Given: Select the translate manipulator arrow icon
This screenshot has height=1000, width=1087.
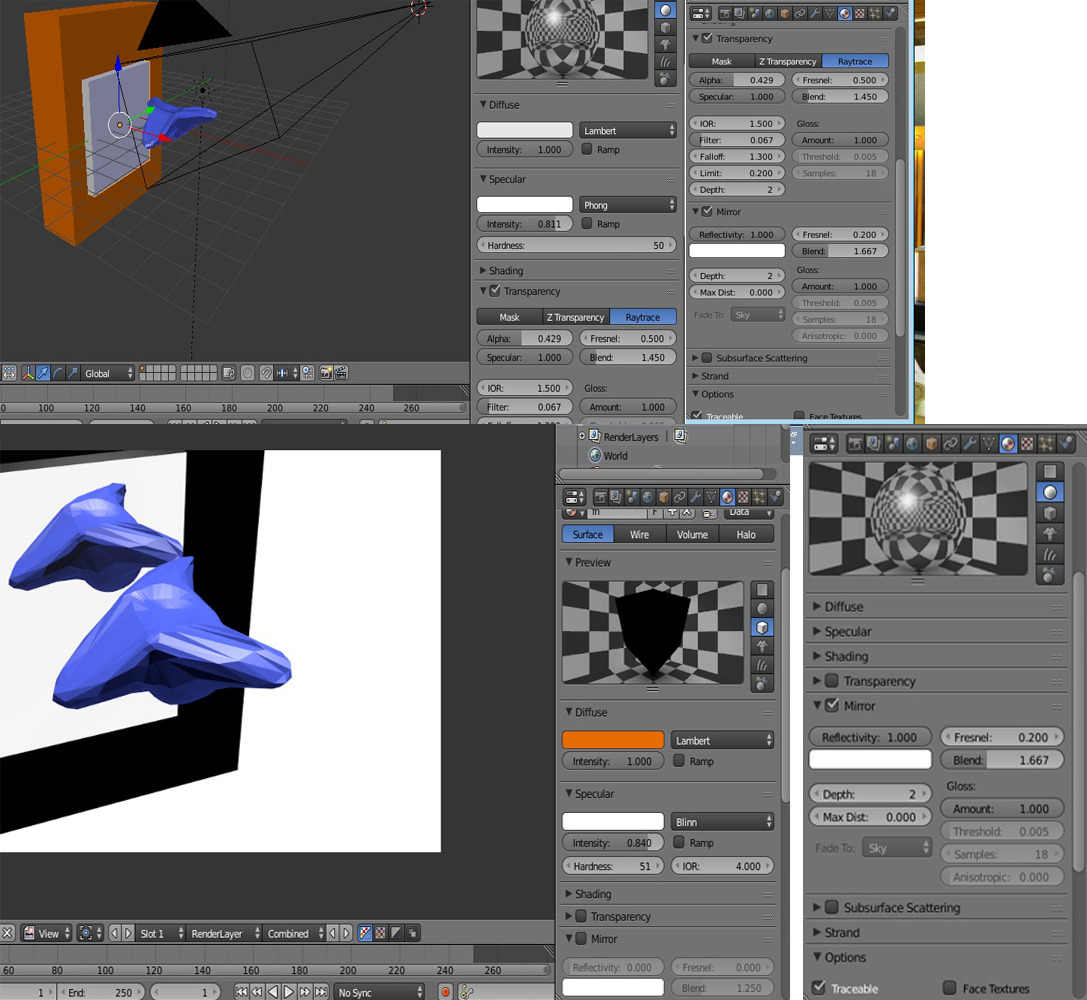Looking at the screenshot, I should pyautogui.click(x=43, y=373).
